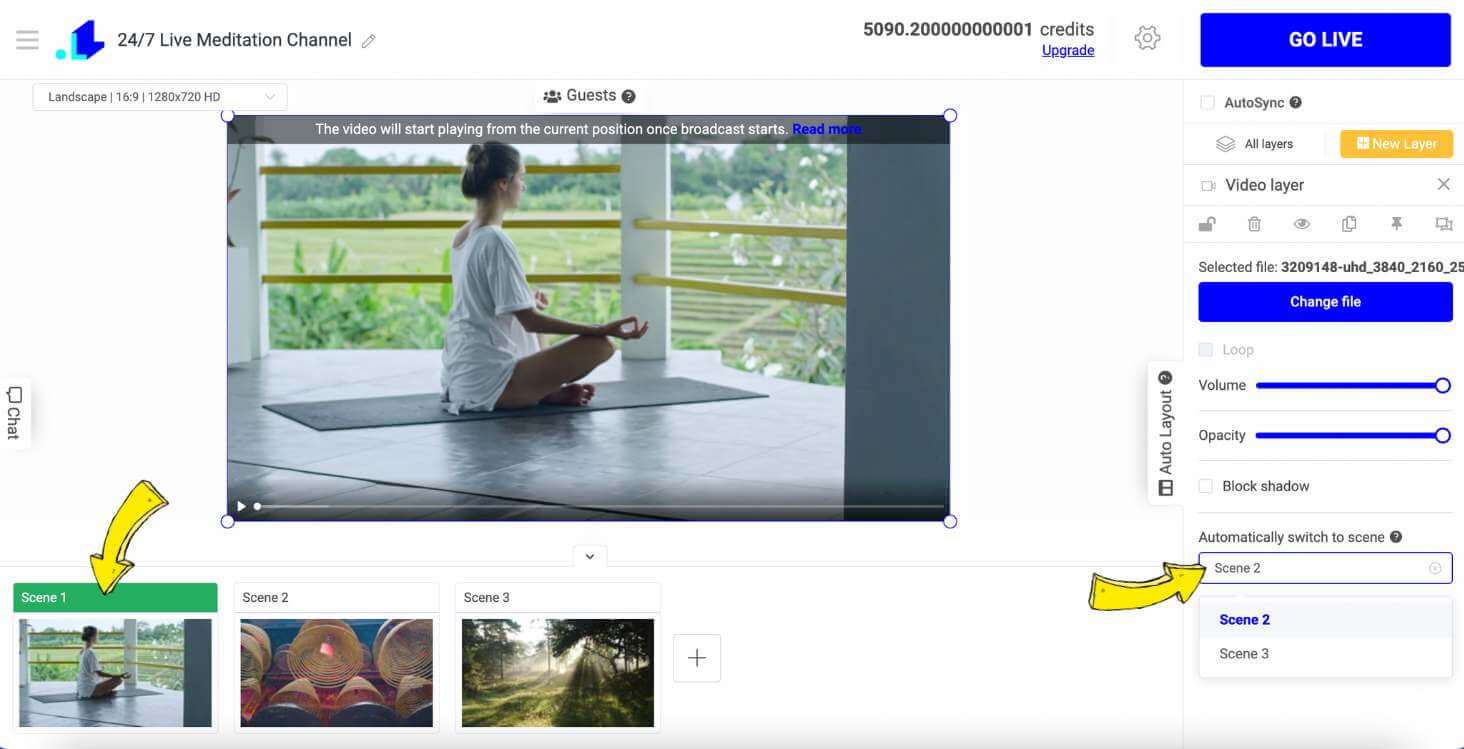Toggle the Loop checkbox

(x=1206, y=350)
